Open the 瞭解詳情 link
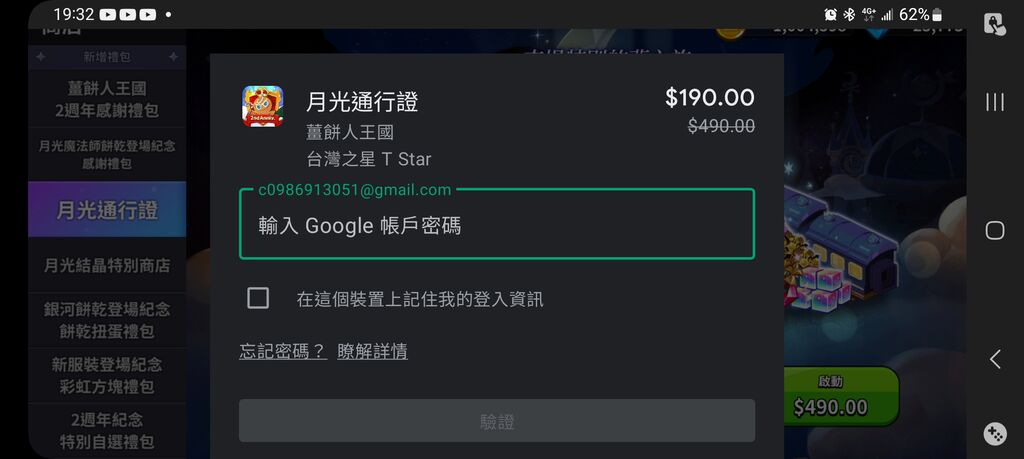The height and width of the screenshot is (459, 1024). 372,351
